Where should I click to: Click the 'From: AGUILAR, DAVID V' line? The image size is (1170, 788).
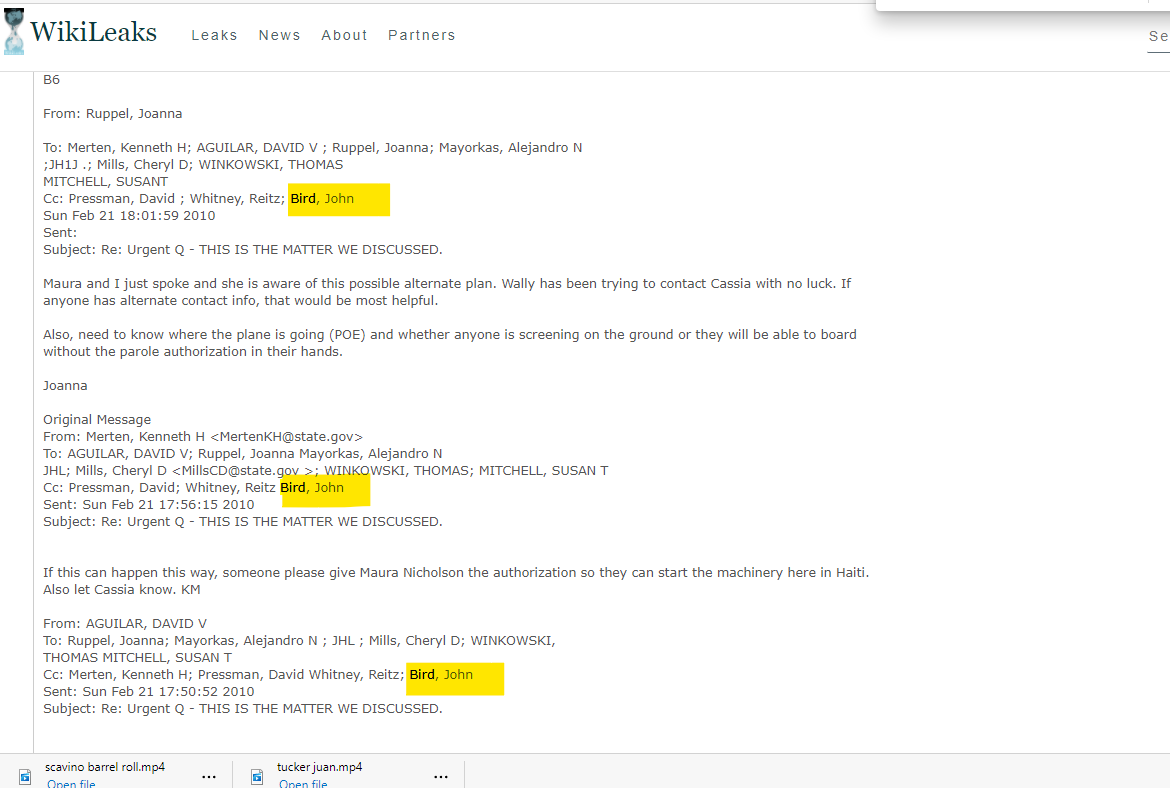click(x=125, y=623)
